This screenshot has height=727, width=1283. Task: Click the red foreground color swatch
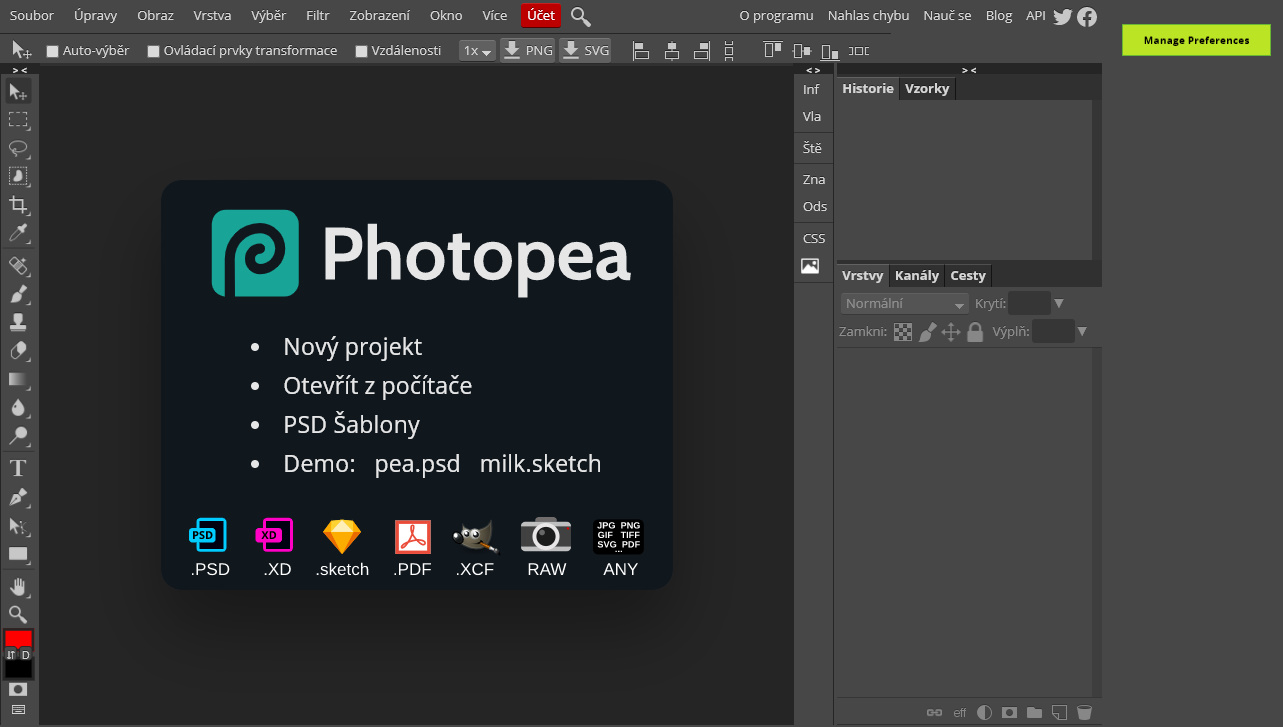[x=18, y=638]
